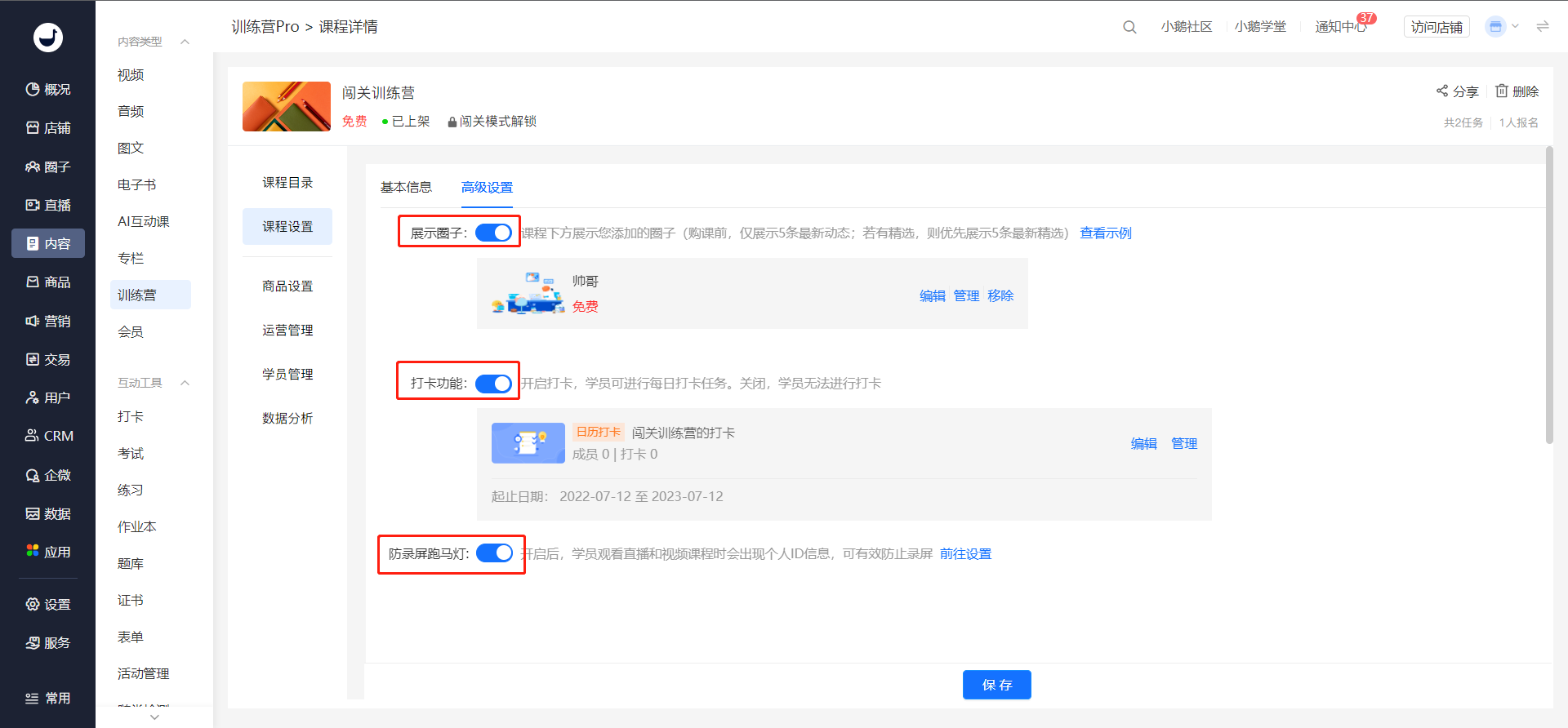Open 圈子 in the left sidebar
This screenshot has height=728, width=1568.
click(x=48, y=166)
